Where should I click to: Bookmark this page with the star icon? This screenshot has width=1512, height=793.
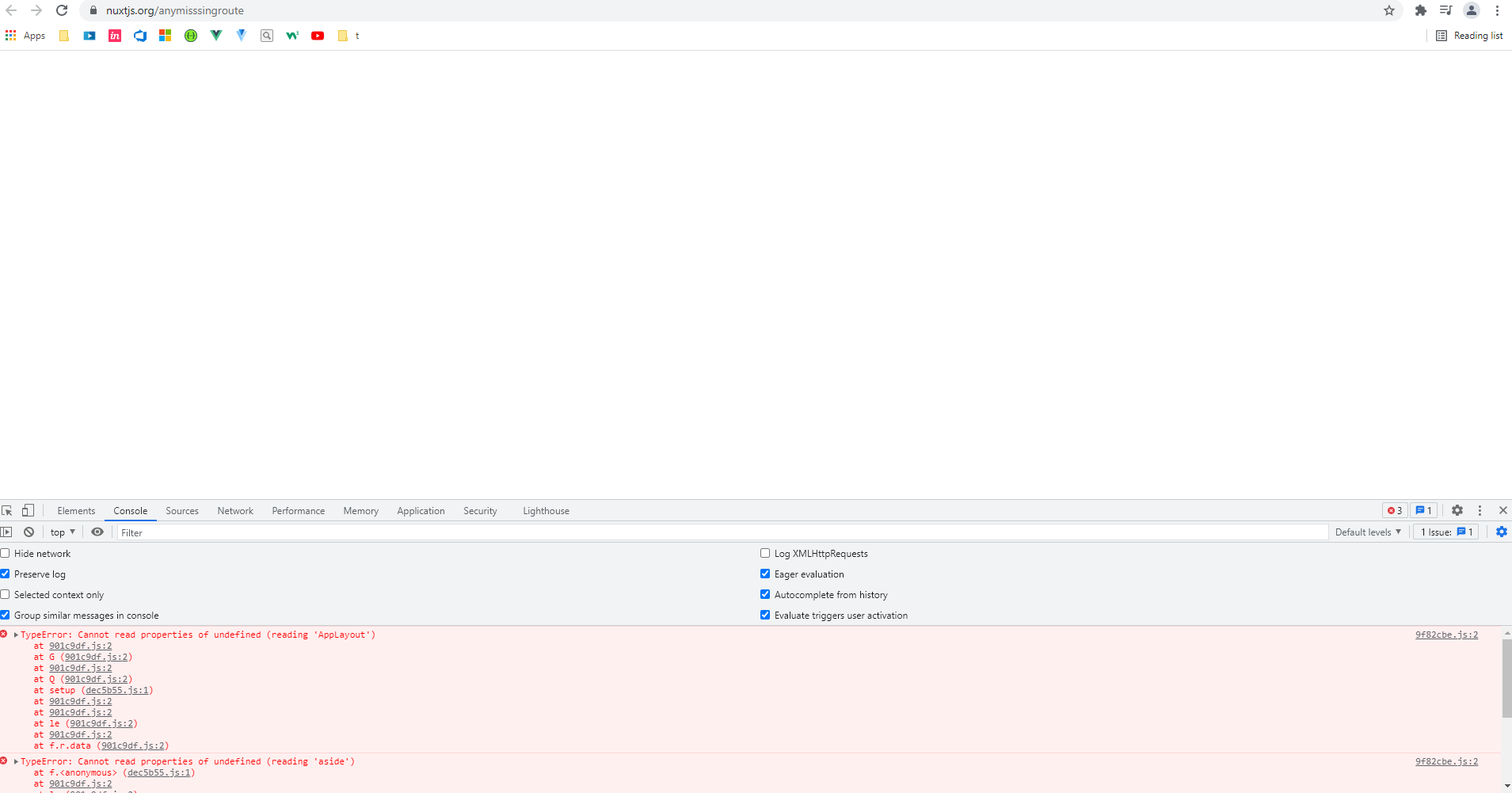pos(1389,10)
